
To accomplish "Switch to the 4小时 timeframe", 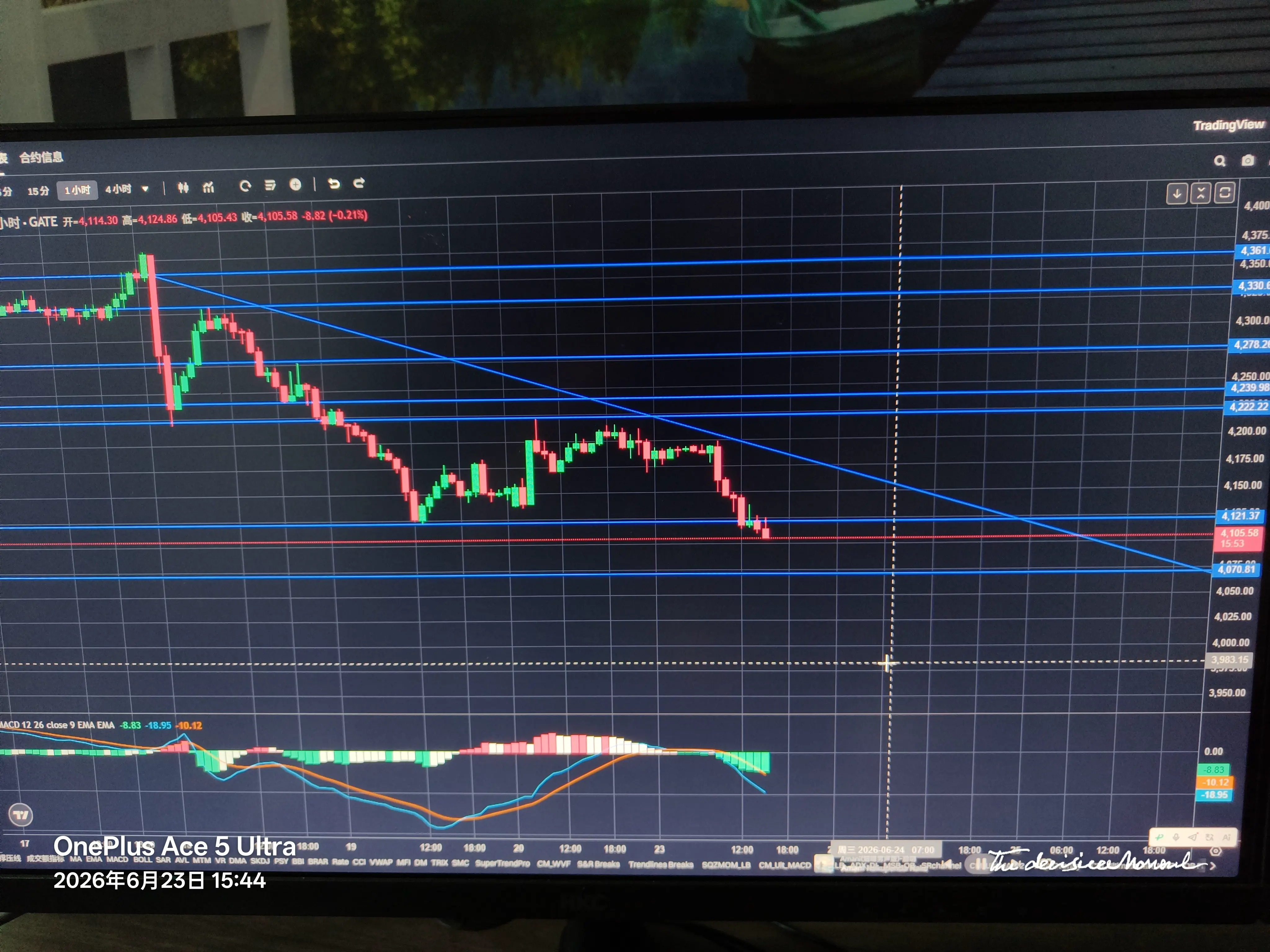I will pyautogui.click(x=118, y=189).
